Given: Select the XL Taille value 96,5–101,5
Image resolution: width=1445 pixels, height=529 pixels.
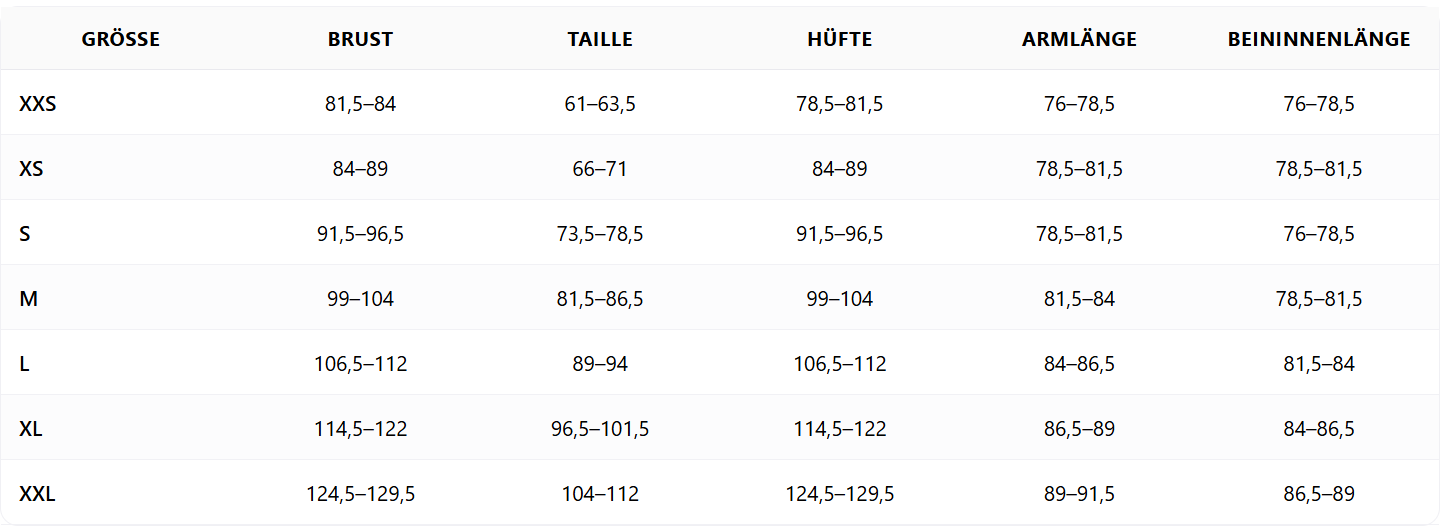Looking at the screenshot, I should point(600,429).
